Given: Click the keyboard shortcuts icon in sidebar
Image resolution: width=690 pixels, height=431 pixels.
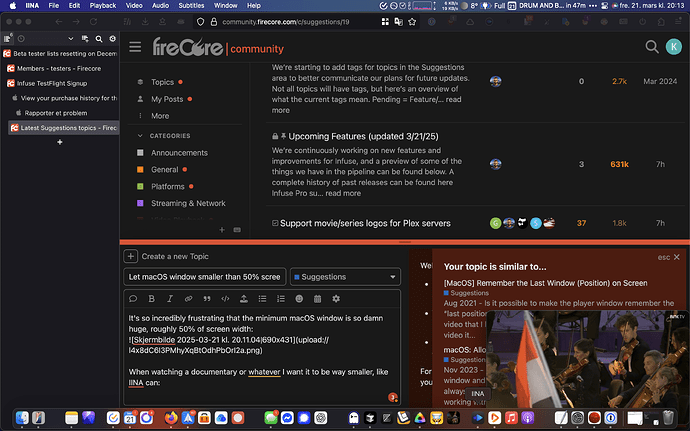Looking at the screenshot, I should (x=237, y=230).
